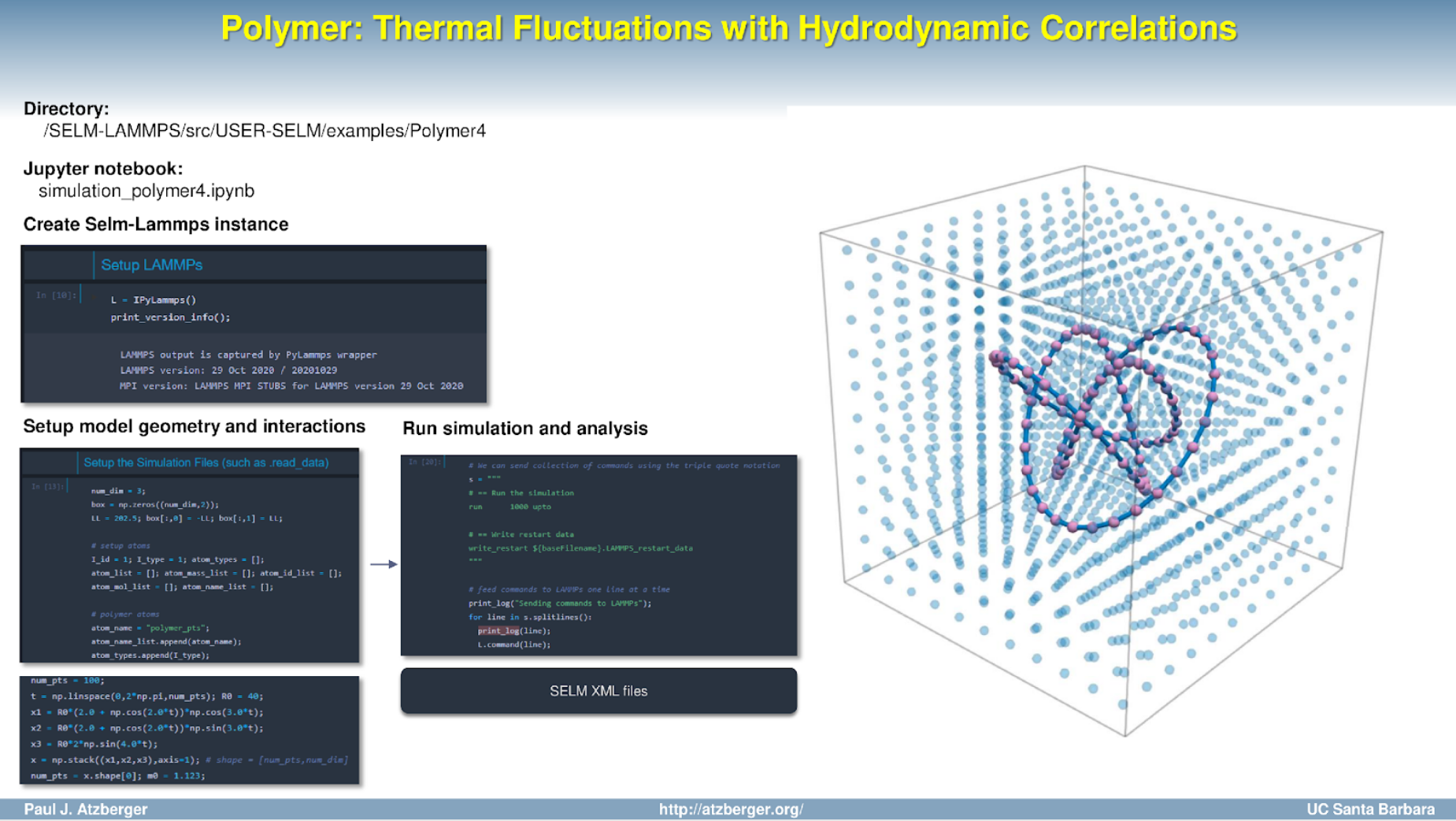Click the arrow between the code panels
The height and width of the screenshot is (821, 1456).
[x=383, y=564]
